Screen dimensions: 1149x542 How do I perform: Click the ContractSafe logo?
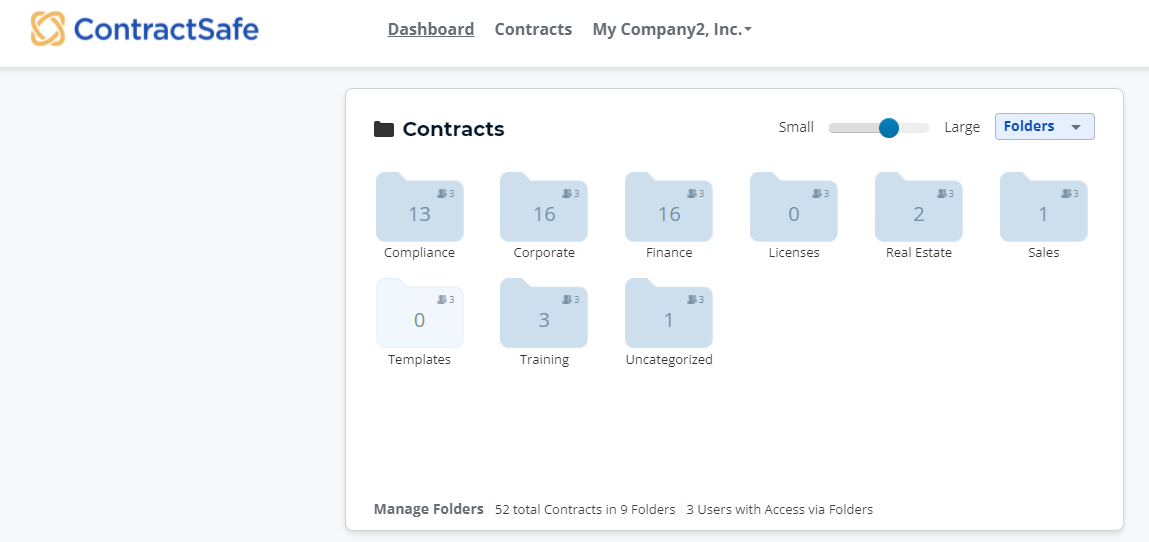click(x=144, y=29)
